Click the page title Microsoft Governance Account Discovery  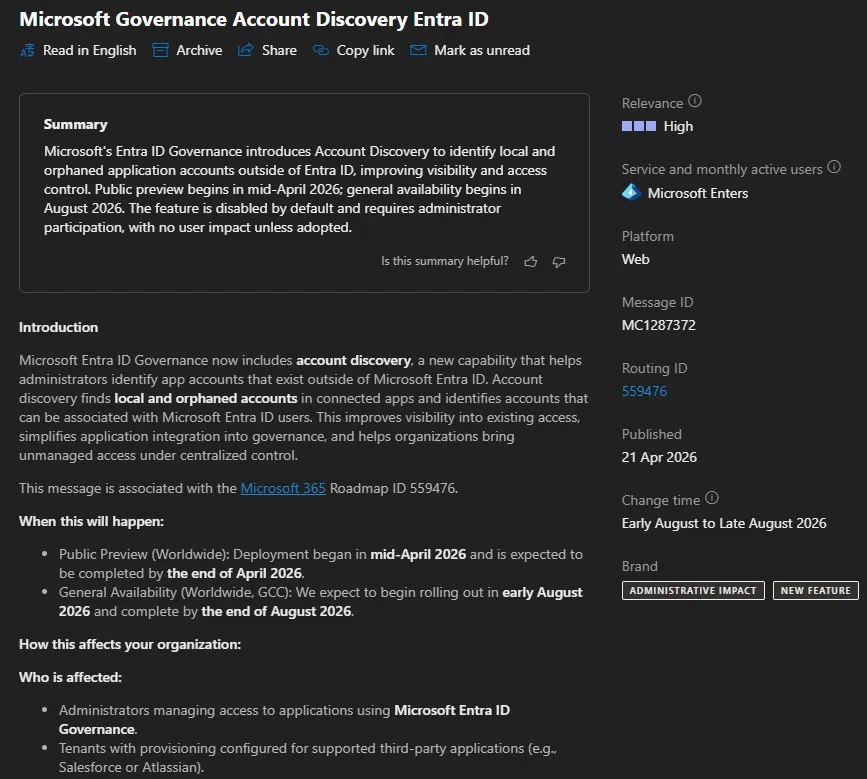(254, 19)
